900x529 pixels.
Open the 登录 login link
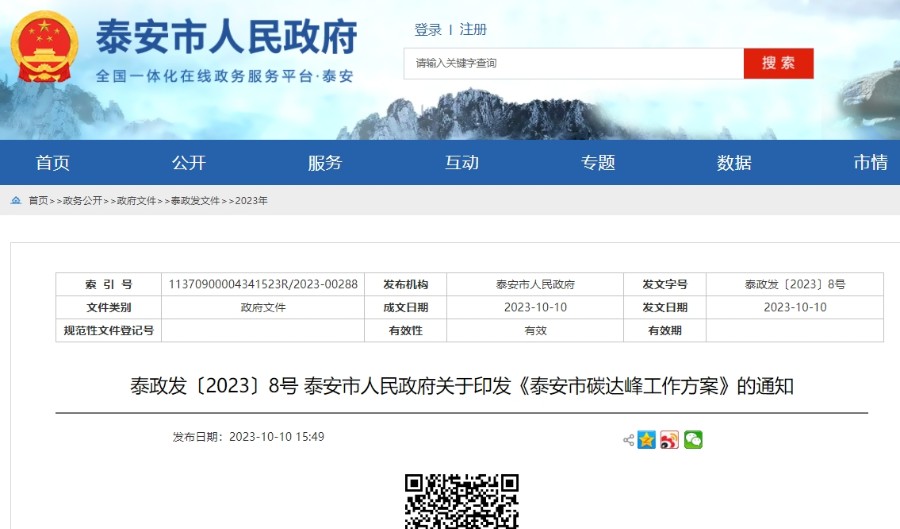coord(428,30)
